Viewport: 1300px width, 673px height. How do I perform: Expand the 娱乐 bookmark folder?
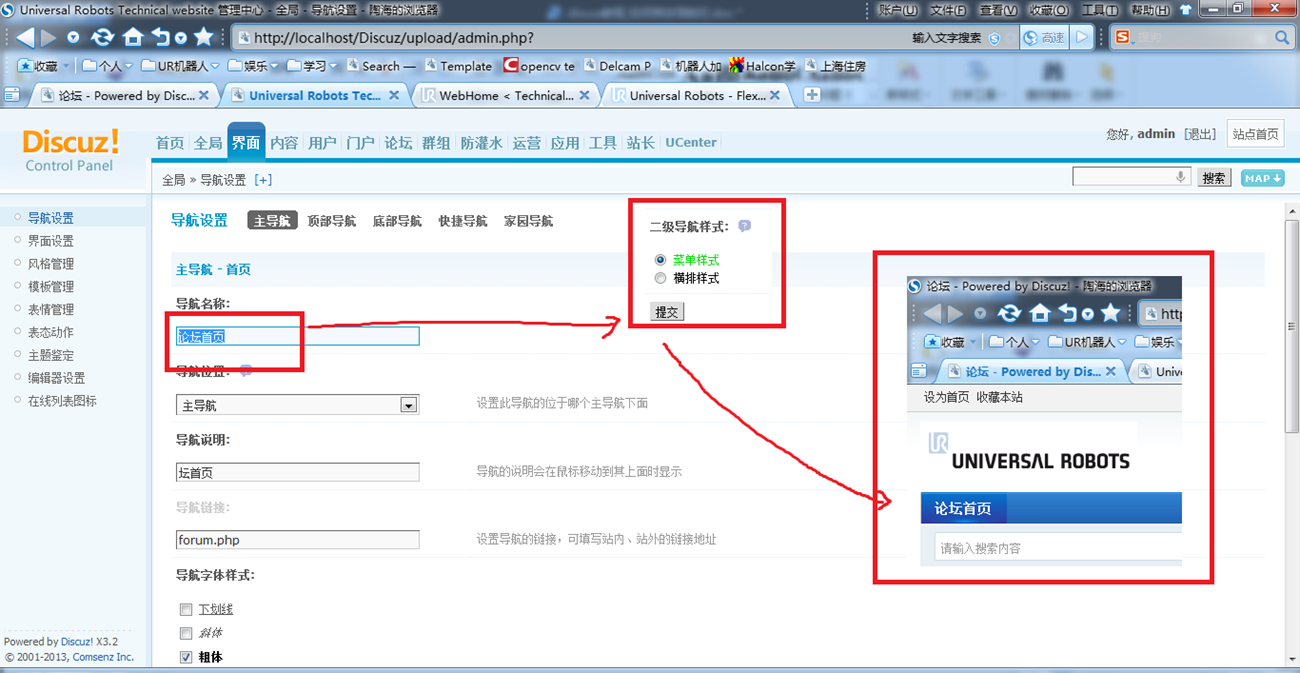tap(273, 66)
